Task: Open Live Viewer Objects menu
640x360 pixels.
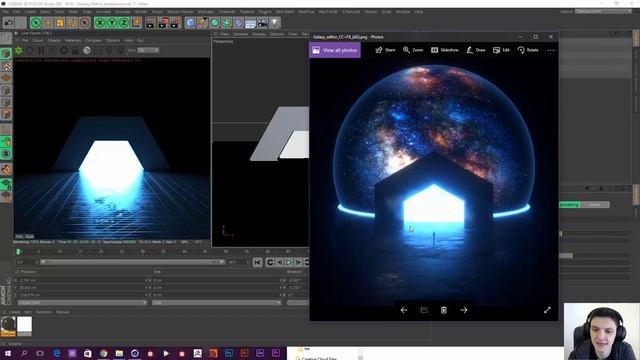Action: (x=54, y=41)
